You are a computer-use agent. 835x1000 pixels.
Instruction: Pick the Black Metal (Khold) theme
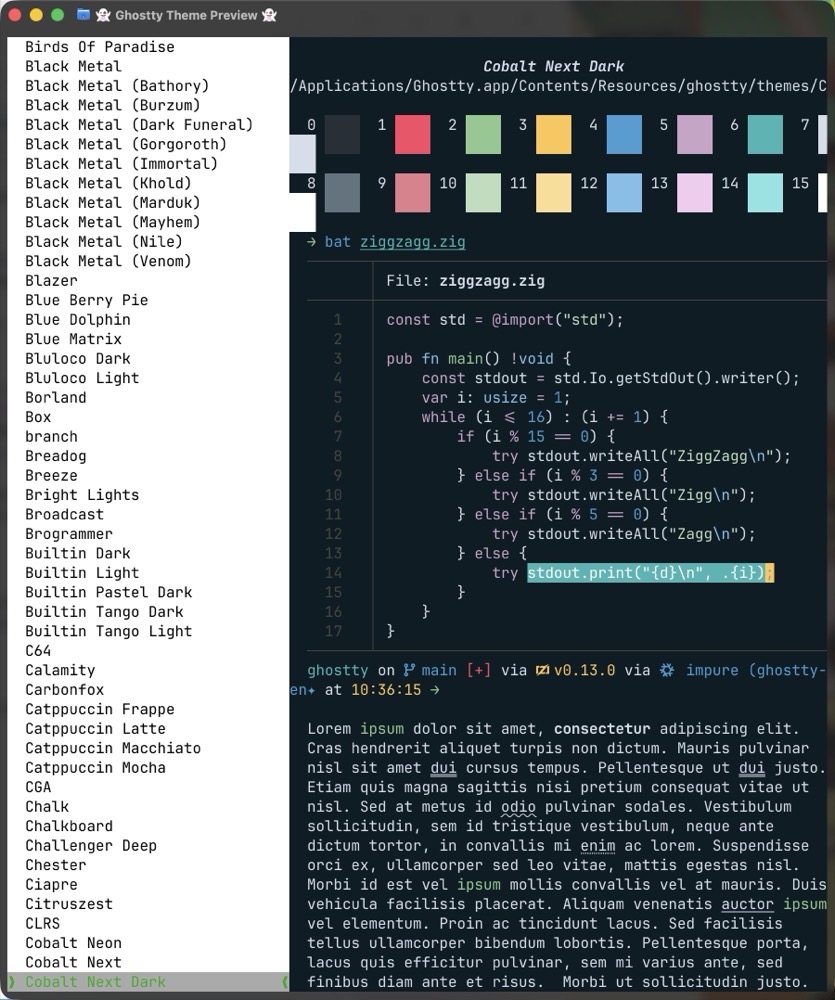click(108, 183)
